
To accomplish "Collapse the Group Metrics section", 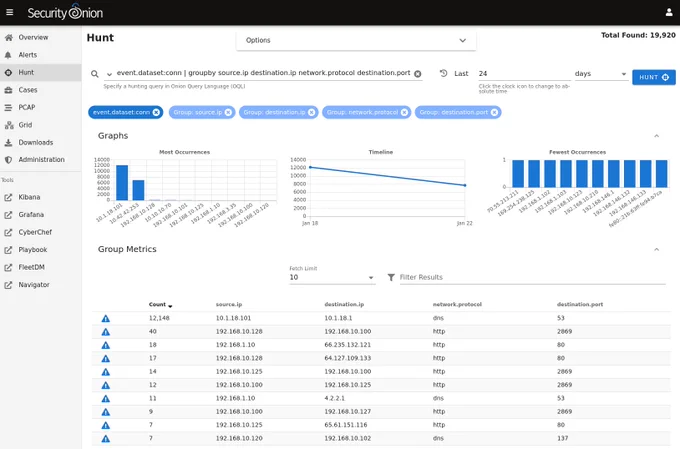I will [657, 249].
